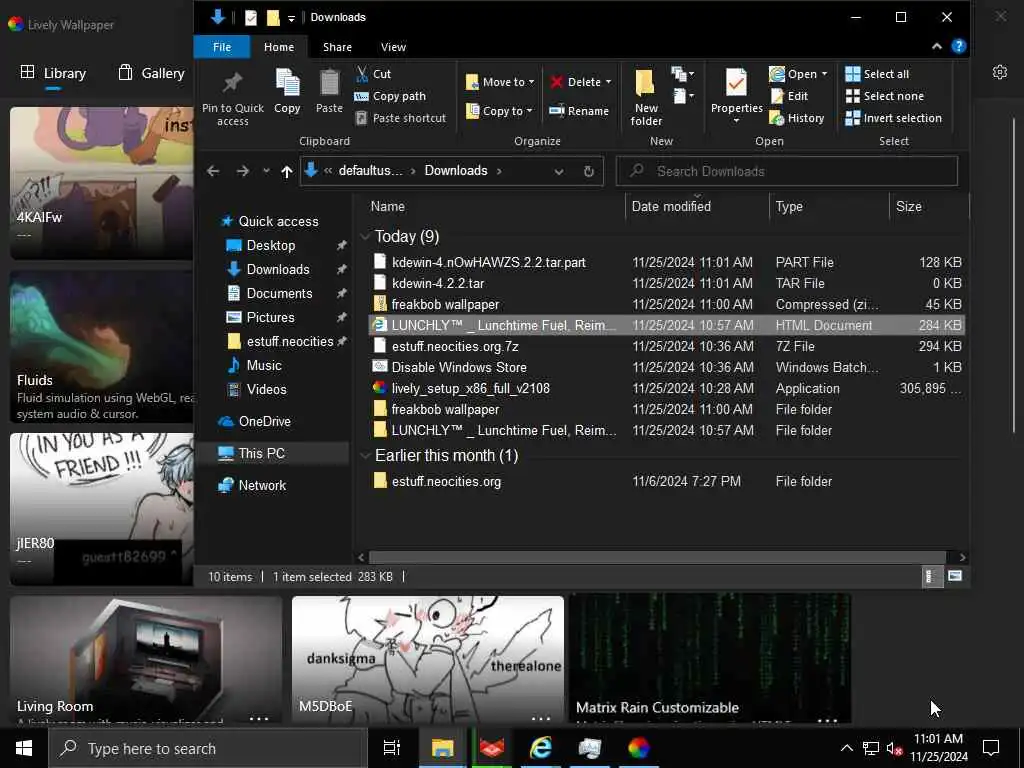Screen dimensions: 1024x768
Task: Show hidden system tray icons
Action: coord(846,748)
